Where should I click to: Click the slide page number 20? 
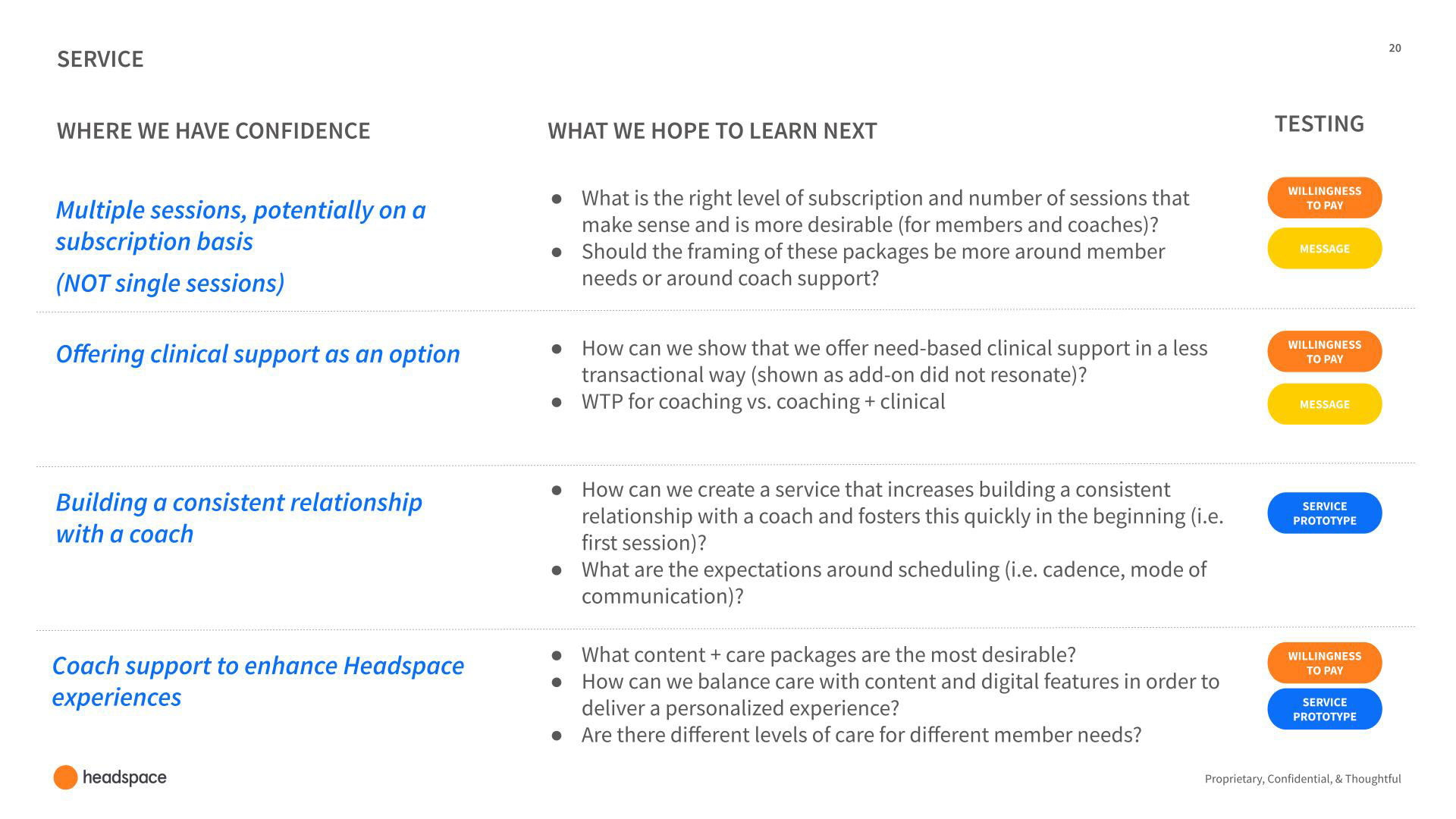pyautogui.click(x=1395, y=48)
